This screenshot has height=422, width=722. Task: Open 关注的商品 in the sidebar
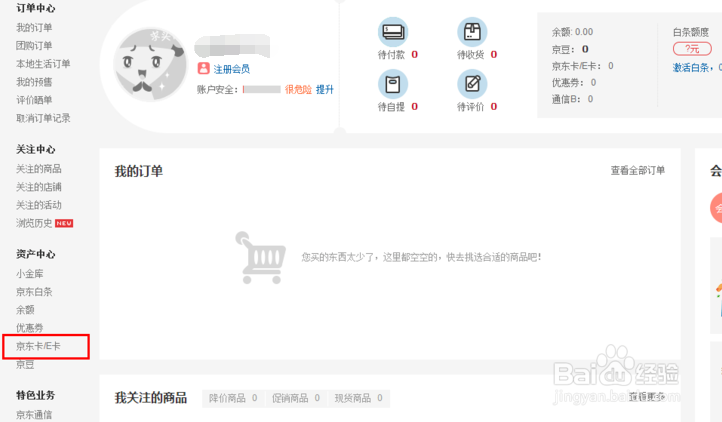(39, 169)
